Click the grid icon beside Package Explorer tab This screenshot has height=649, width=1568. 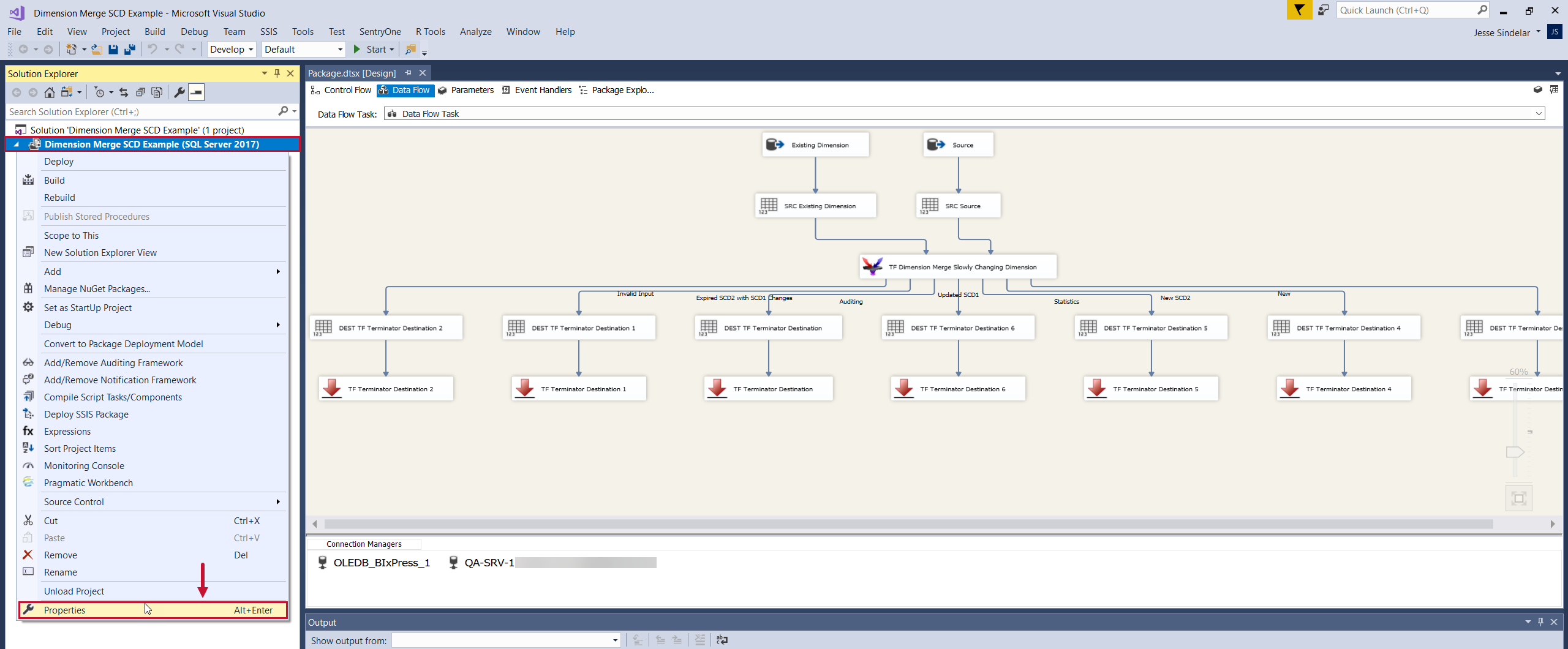1555,89
